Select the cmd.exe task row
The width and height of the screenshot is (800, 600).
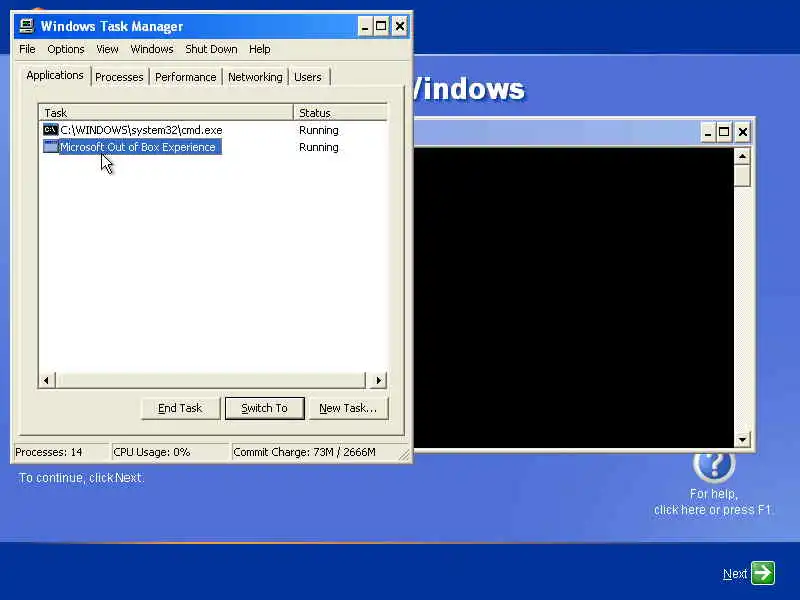click(x=213, y=130)
